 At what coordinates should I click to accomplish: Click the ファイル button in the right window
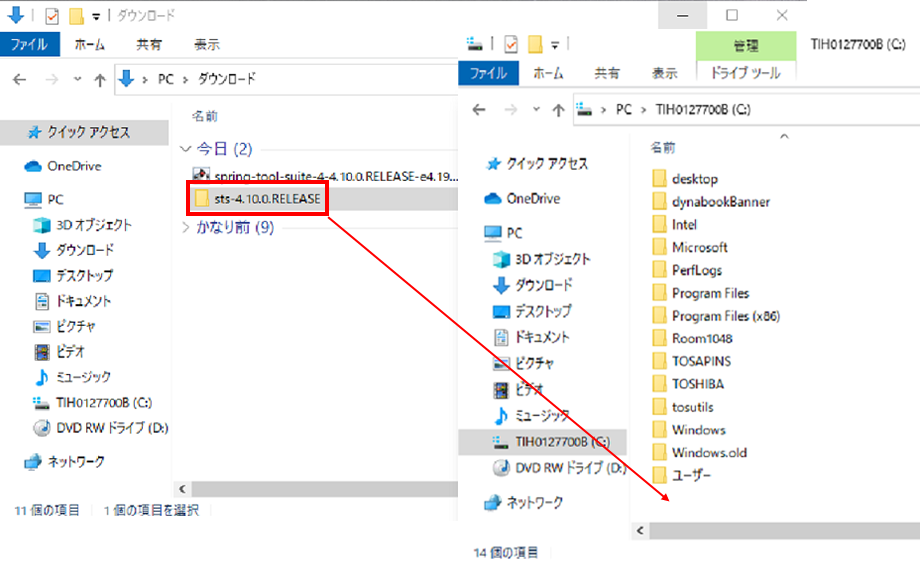(488, 73)
